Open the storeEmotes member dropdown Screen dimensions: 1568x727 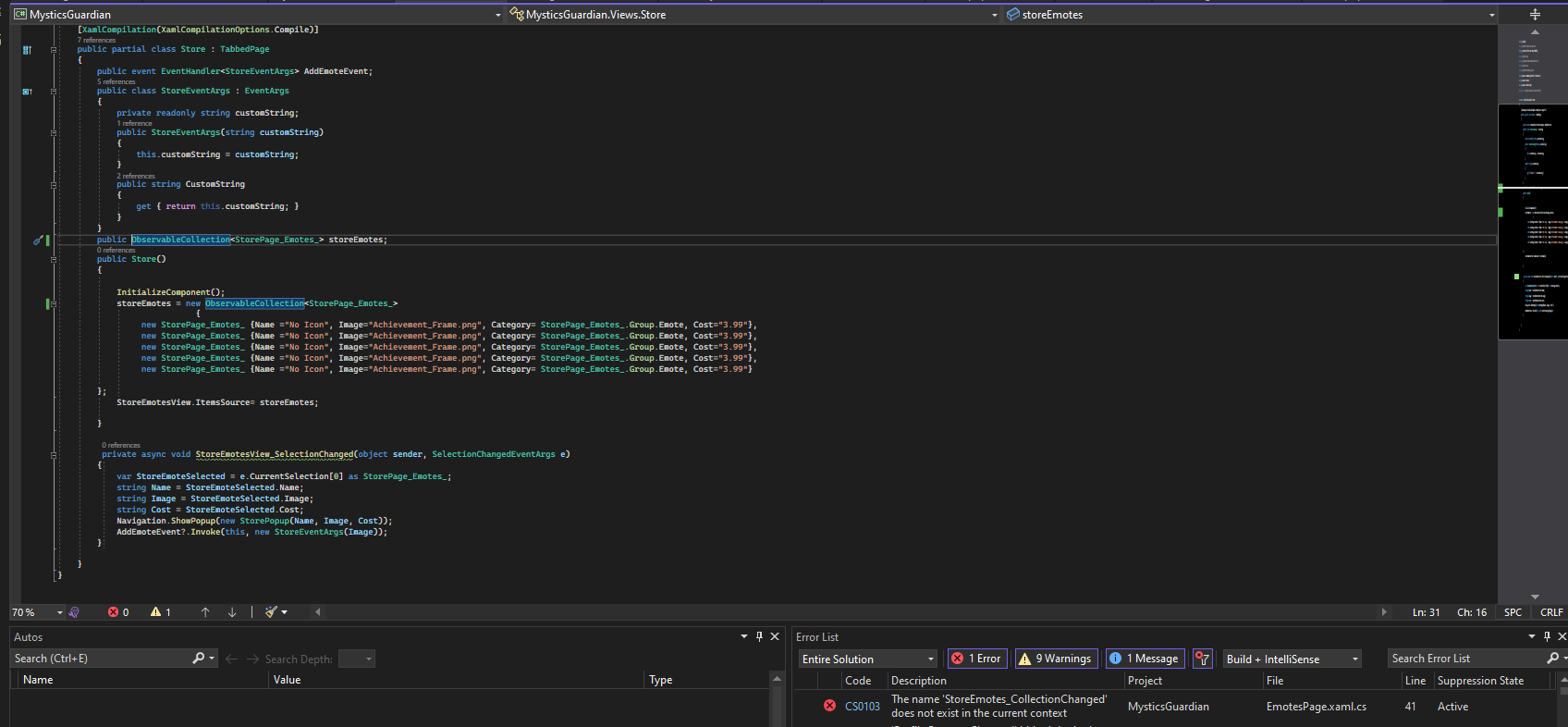pyautogui.click(x=1491, y=15)
